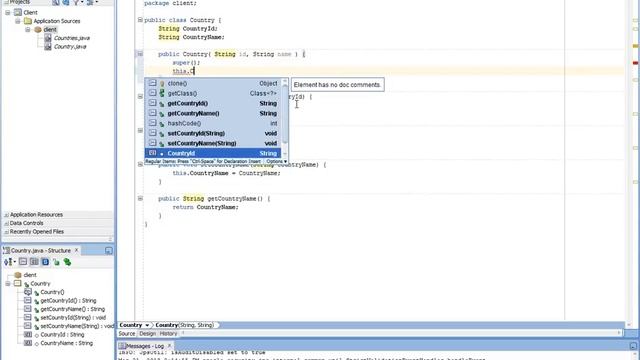Minimize the Messages Log panel icon
The width and height of the screenshot is (640, 360).
(633, 346)
